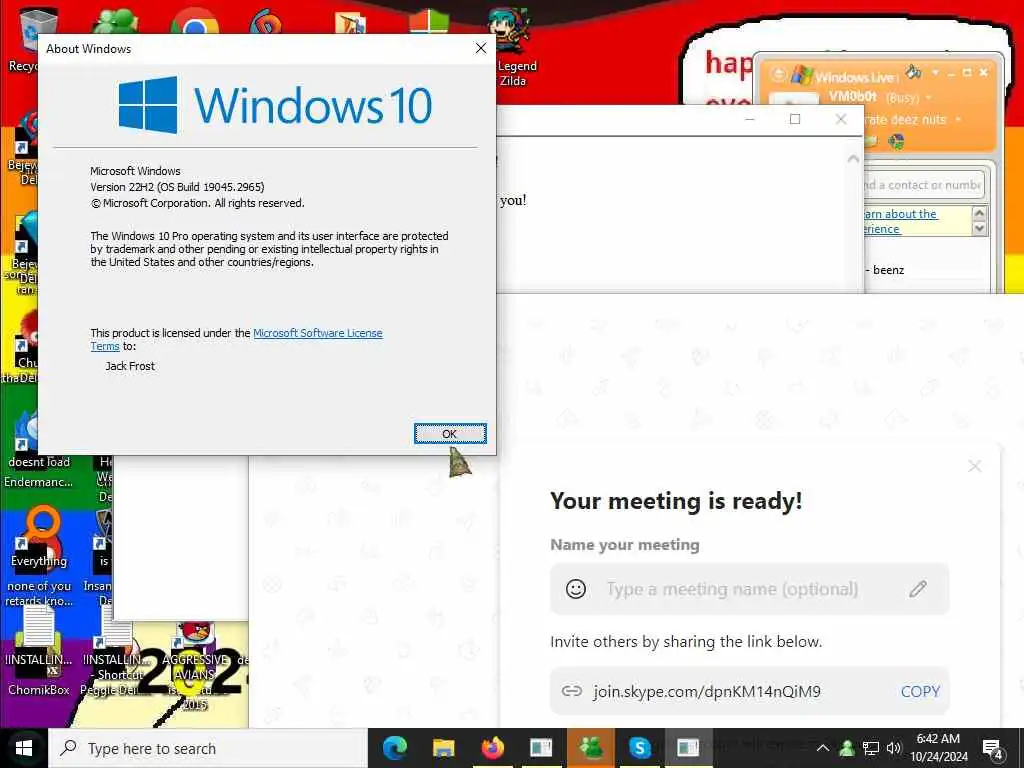The height and width of the screenshot is (768, 1024).
Task: Show hidden system tray icons
Action: tap(823, 748)
